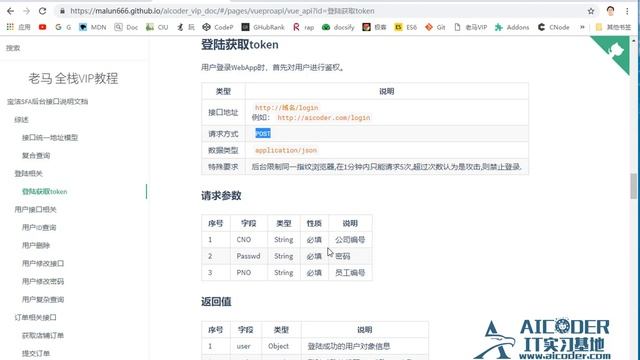Open the Doc bookmark
The height and width of the screenshot is (360, 640).
[126, 27]
